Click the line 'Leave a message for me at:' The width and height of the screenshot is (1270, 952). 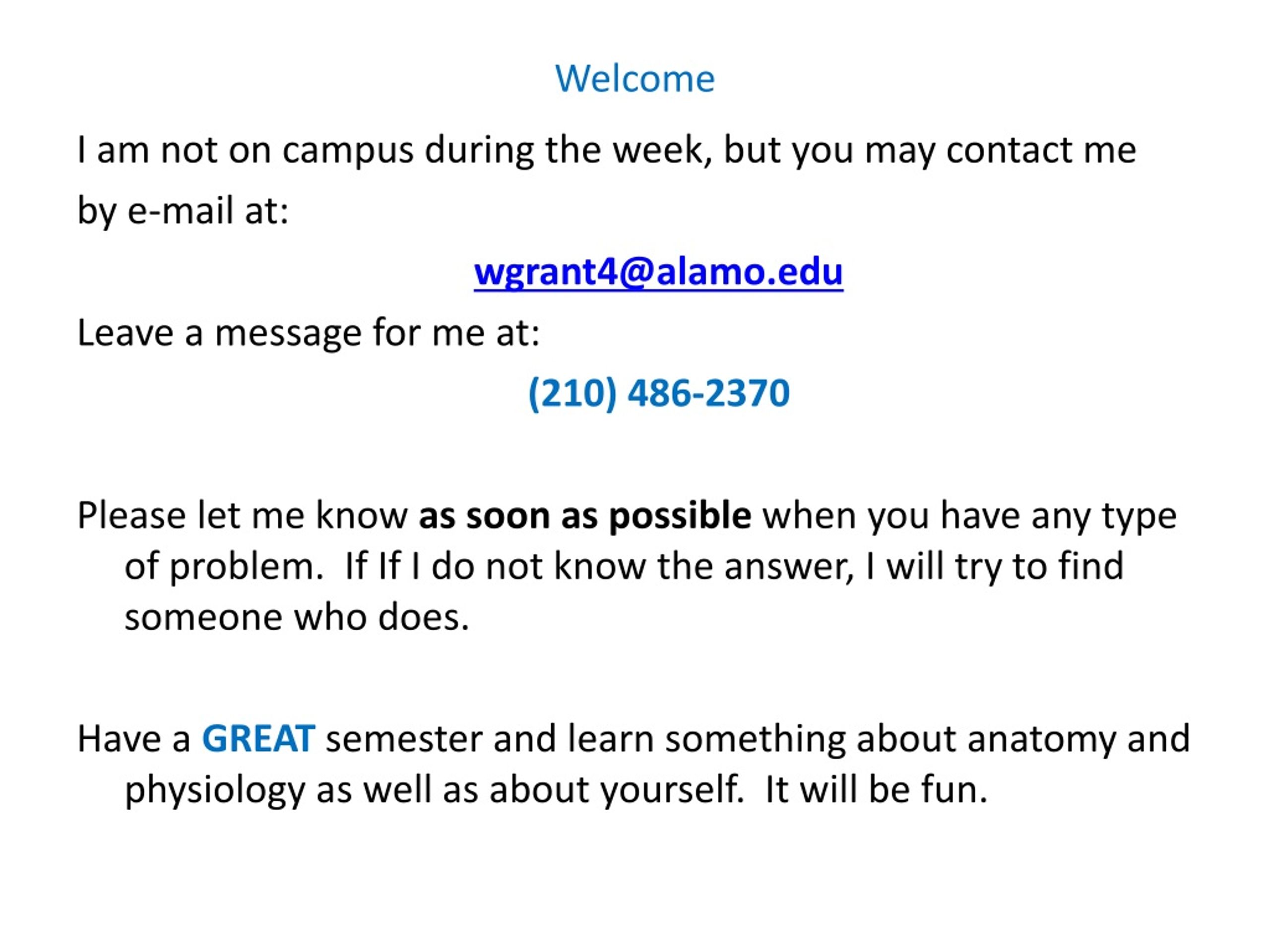click(x=309, y=333)
